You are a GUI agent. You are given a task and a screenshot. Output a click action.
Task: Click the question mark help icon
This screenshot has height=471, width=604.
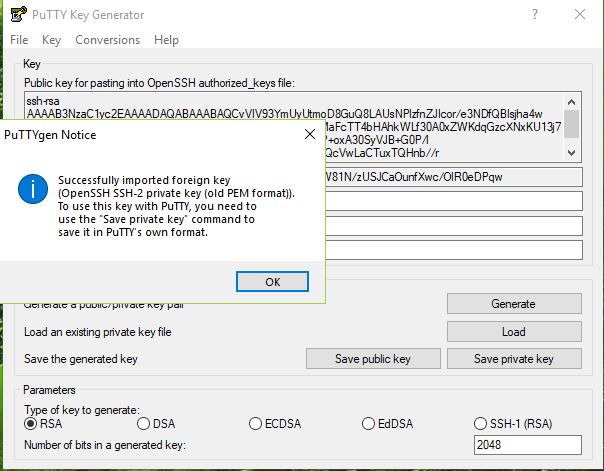point(535,15)
